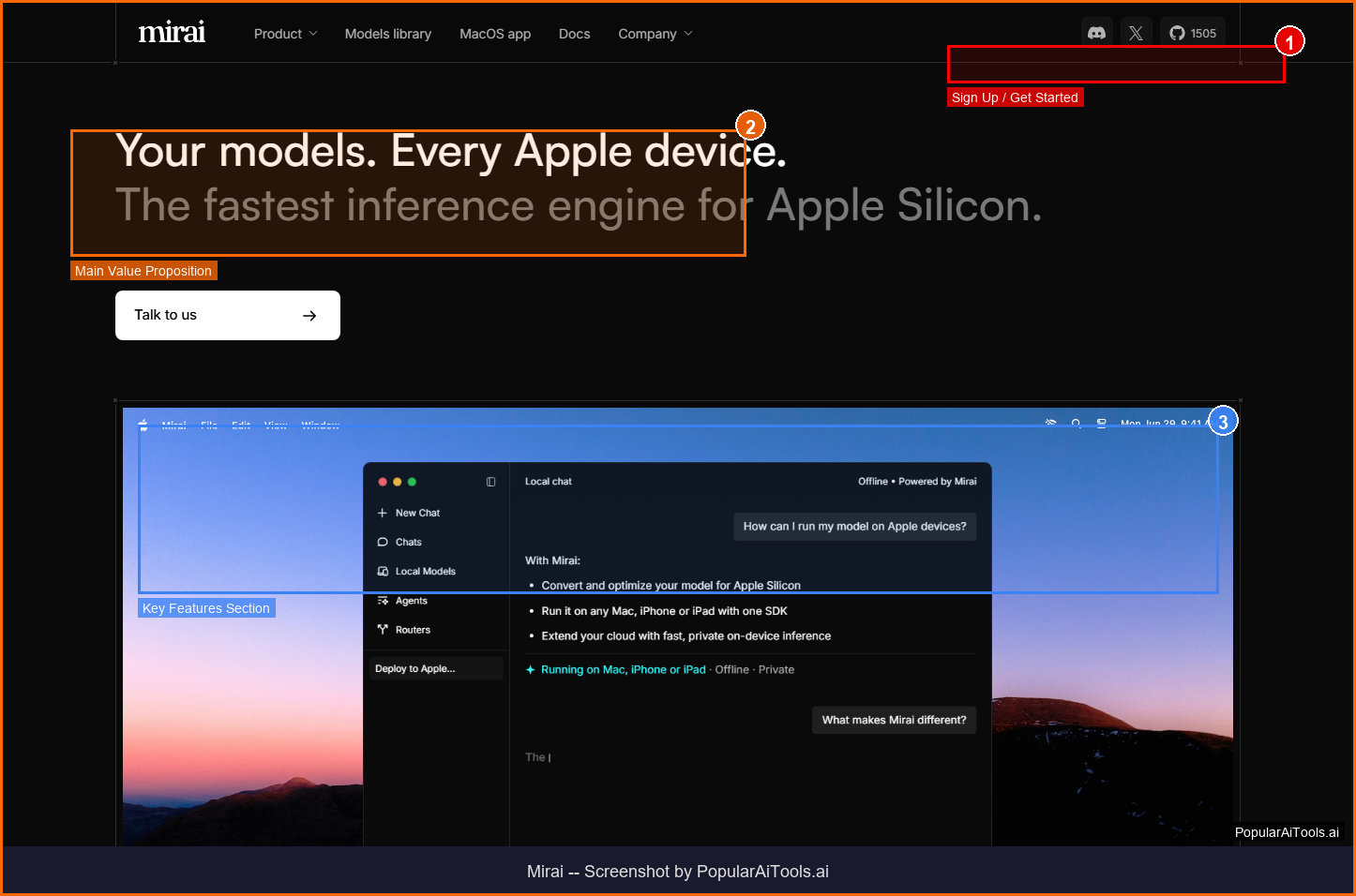Click the sidebar collapse icon in the chat window

(x=490, y=482)
